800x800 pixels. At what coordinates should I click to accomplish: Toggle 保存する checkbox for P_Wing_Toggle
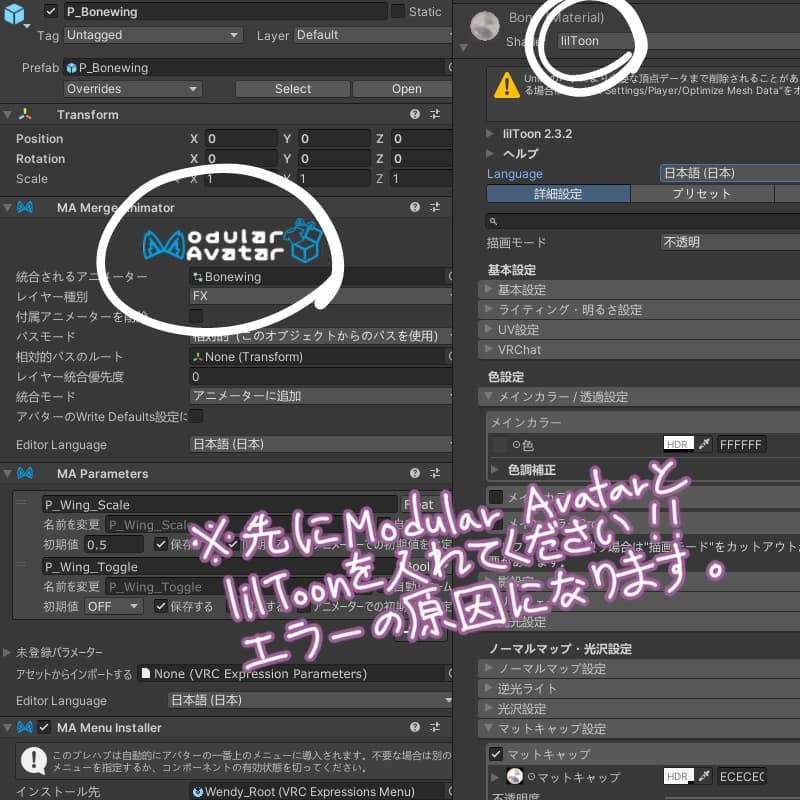click(x=161, y=606)
